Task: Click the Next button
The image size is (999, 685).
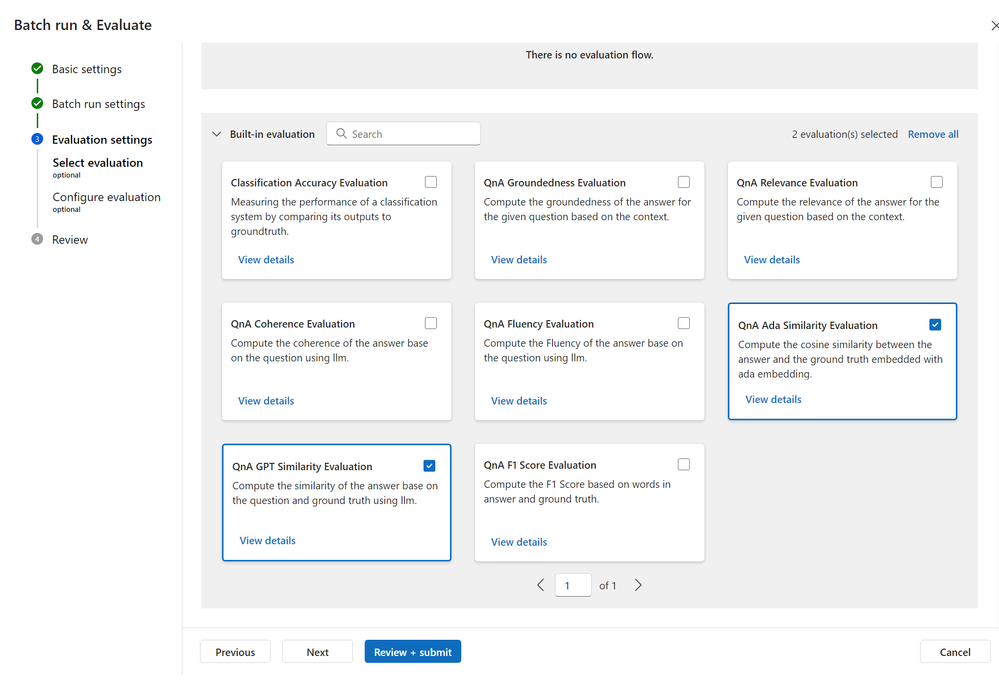Action: 317,651
